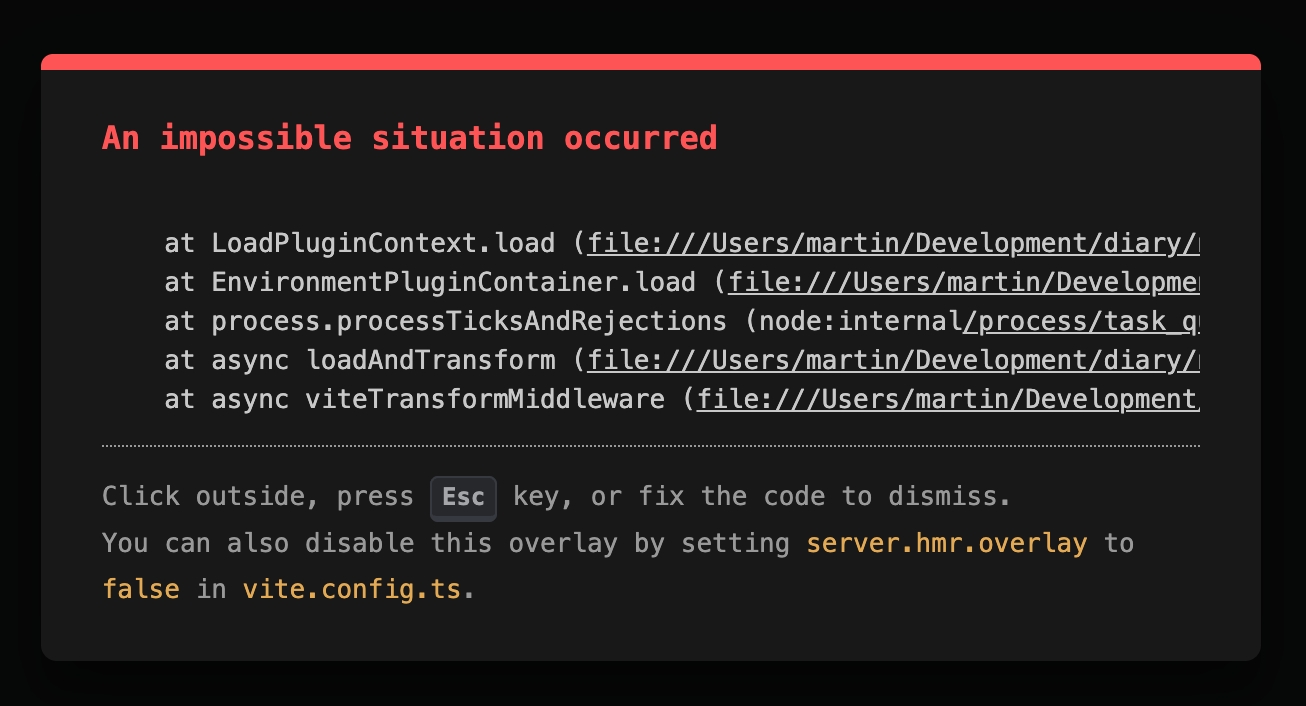Viewport: 1306px width, 706px height.
Task: Click the "EnvironmentPluginContainer.load" function name
Action: (453, 282)
